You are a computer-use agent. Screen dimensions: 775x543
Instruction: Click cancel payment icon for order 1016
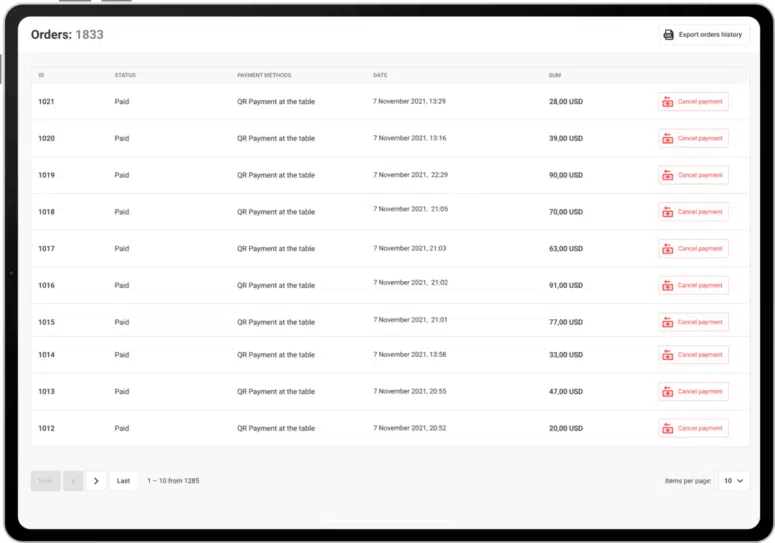point(668,286)
